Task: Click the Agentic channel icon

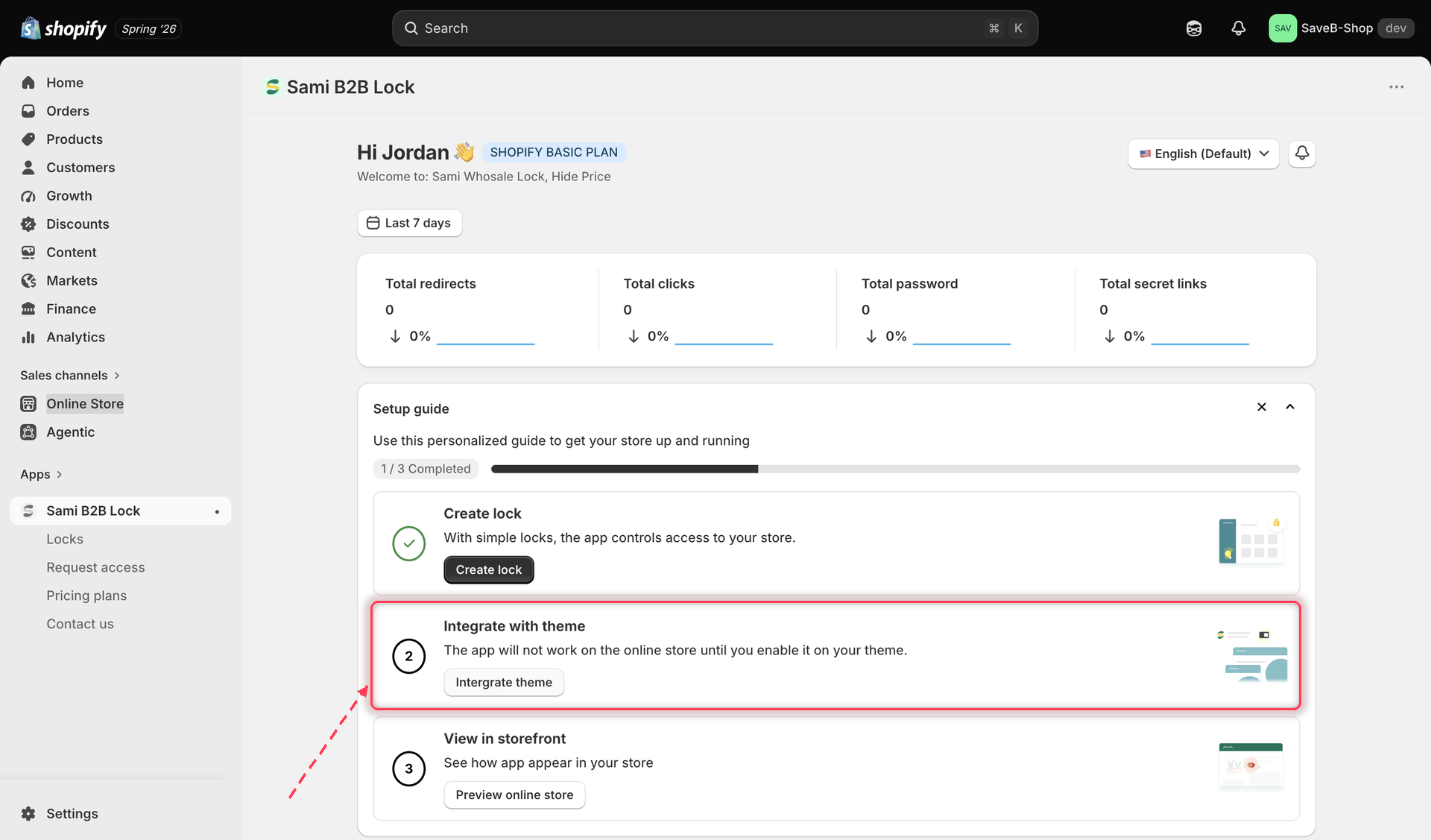Action: pyautogui.click(x=28, y=432)
